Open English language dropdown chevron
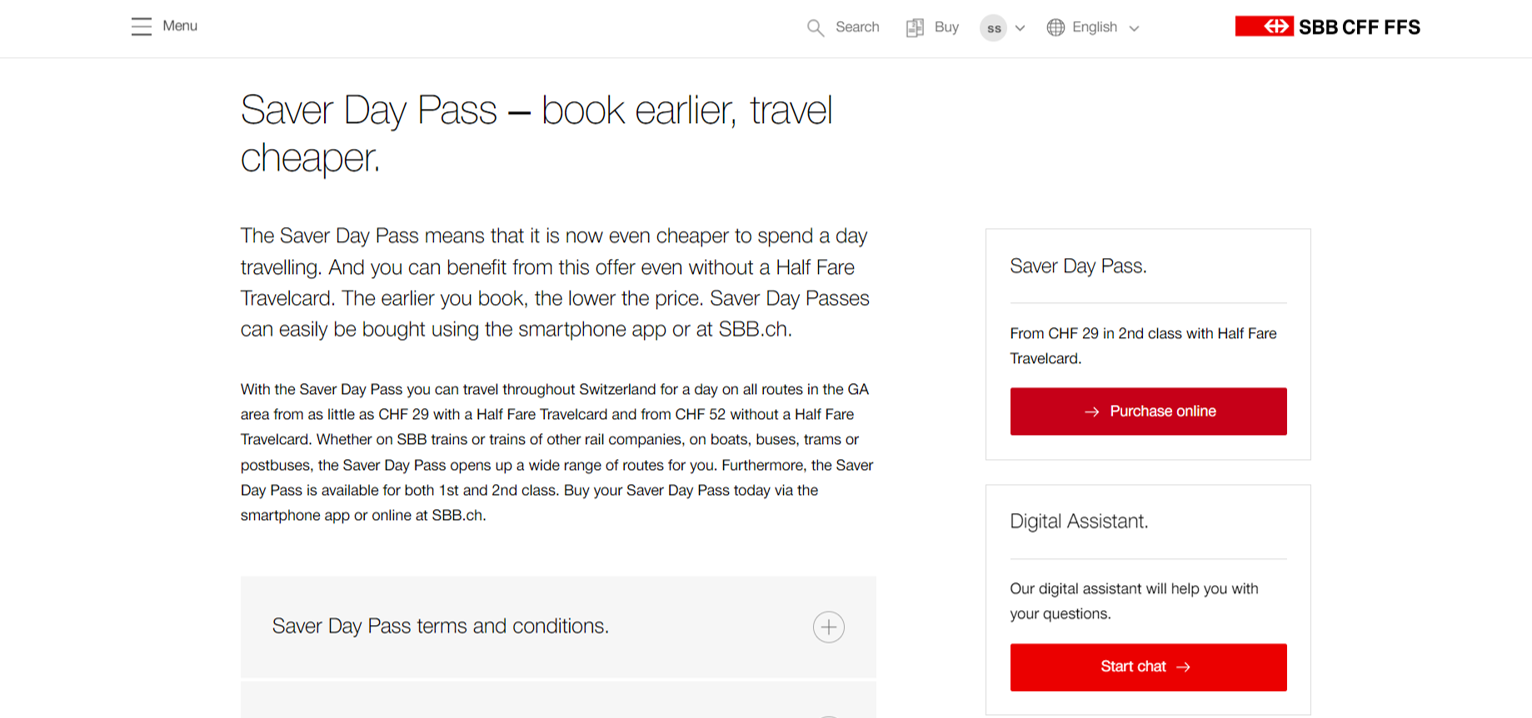1532x718 pixels. [1134, 28]
